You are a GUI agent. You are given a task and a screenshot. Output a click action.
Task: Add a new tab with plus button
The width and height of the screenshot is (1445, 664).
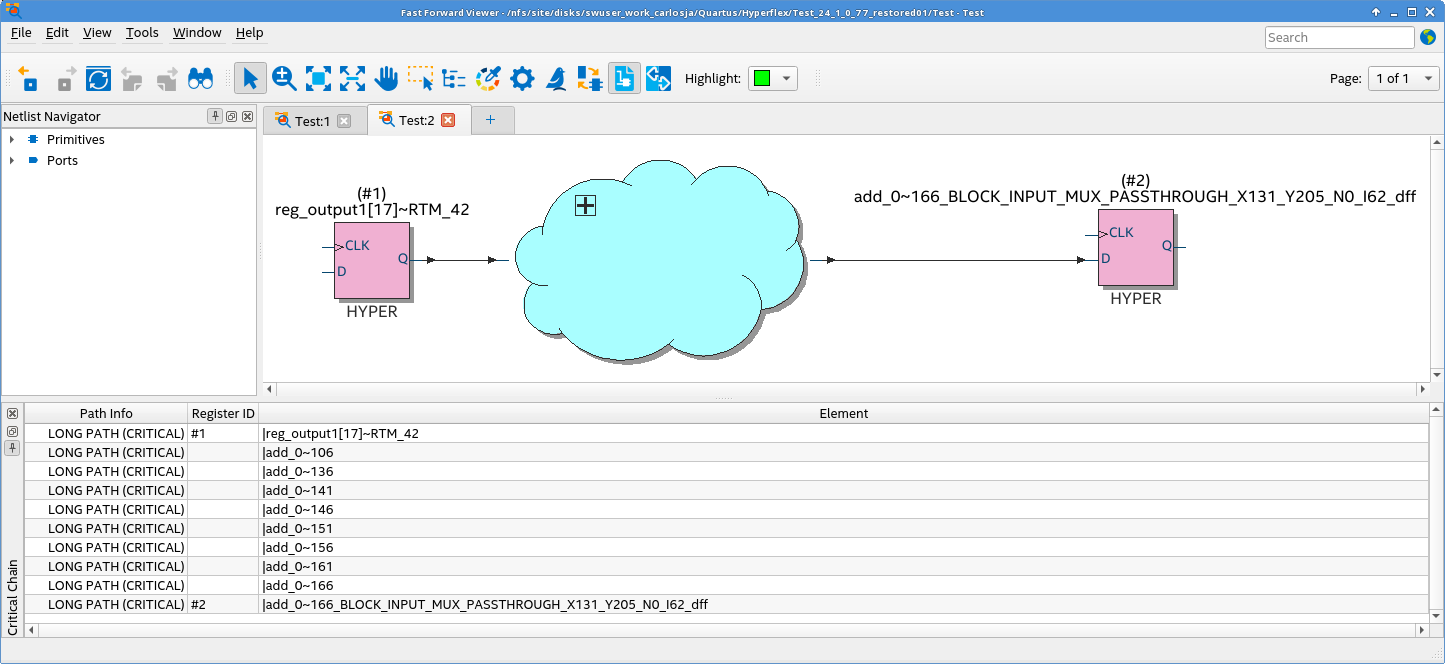click(x=490, y=120)
